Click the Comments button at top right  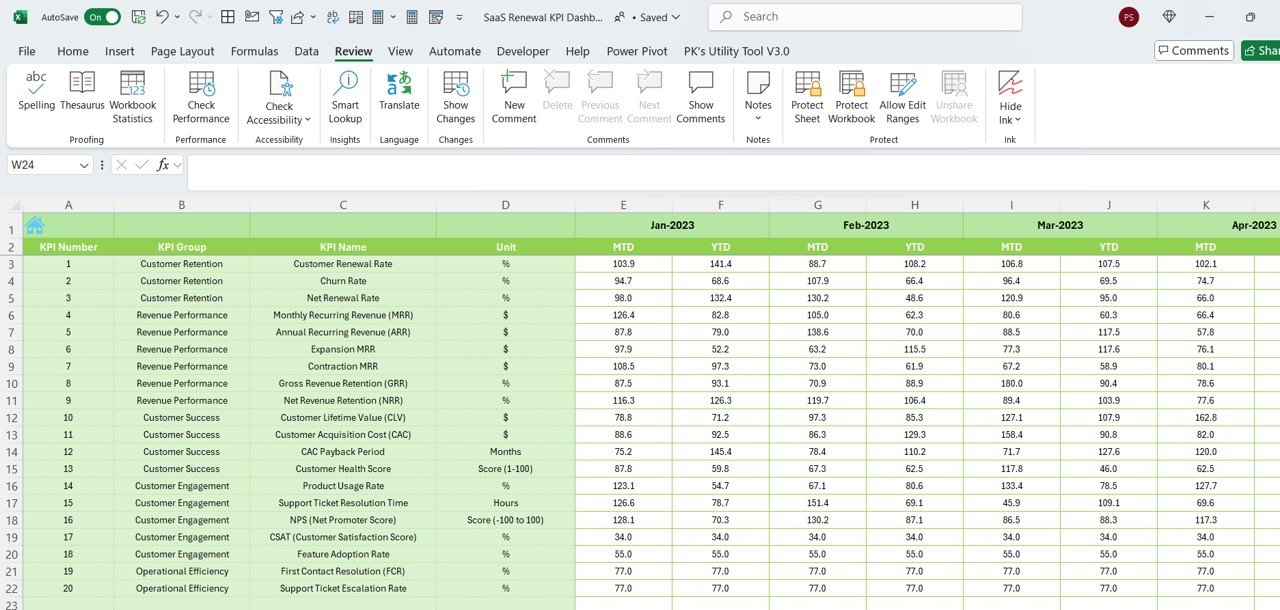click(1193, 51)
